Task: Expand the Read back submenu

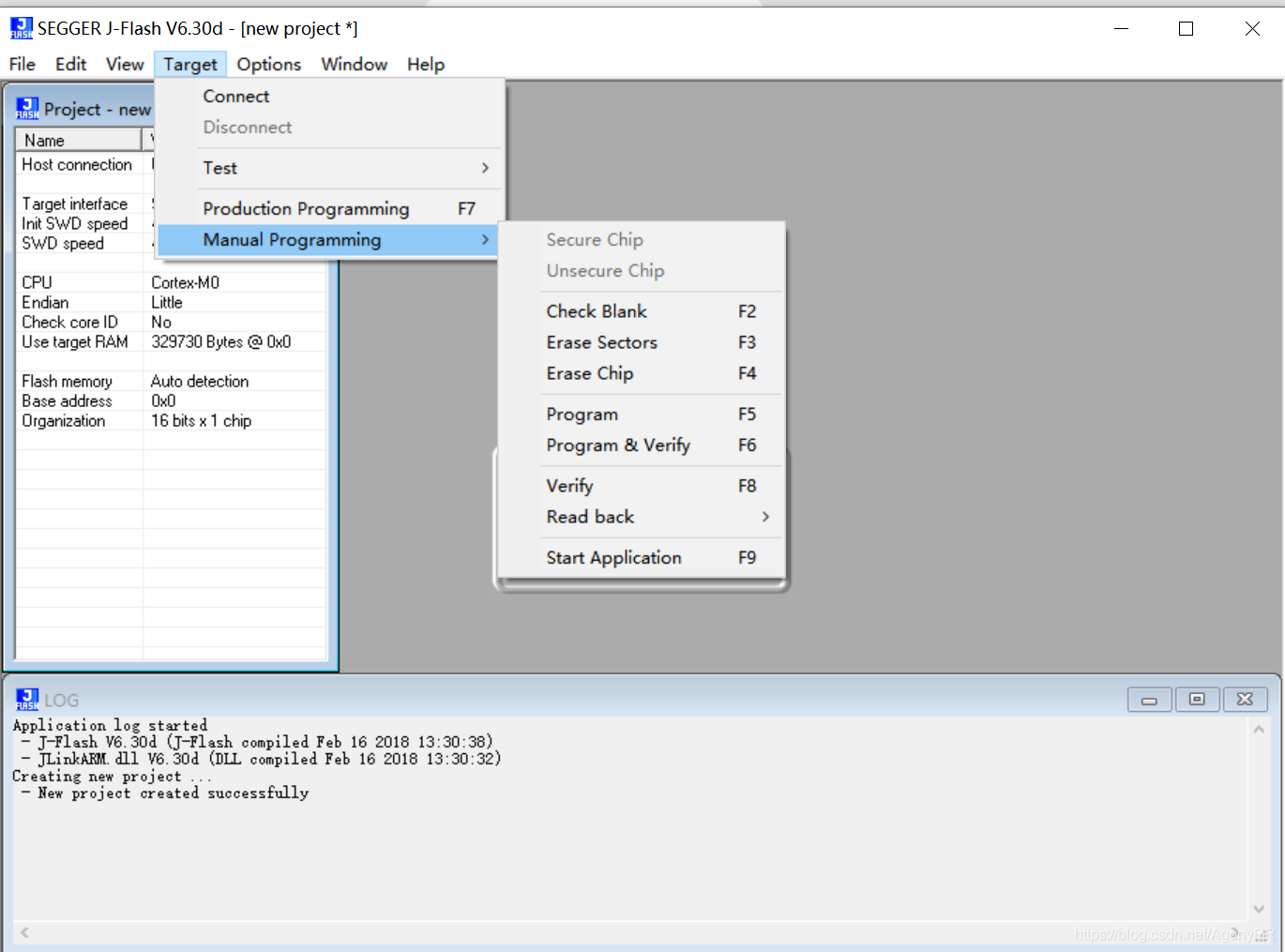Action: tap(642, 517)
